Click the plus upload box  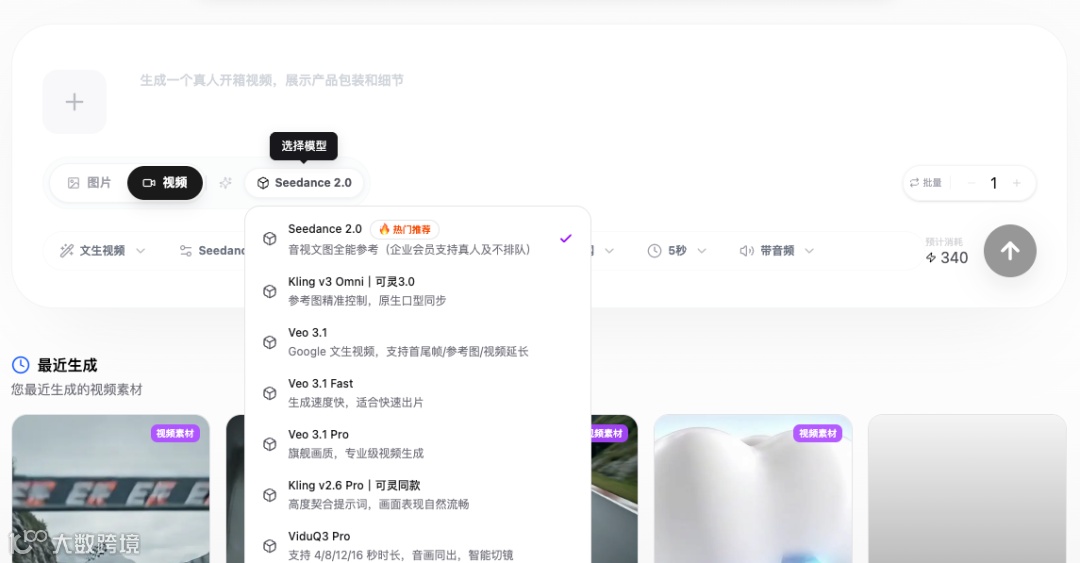pos(74,102)
